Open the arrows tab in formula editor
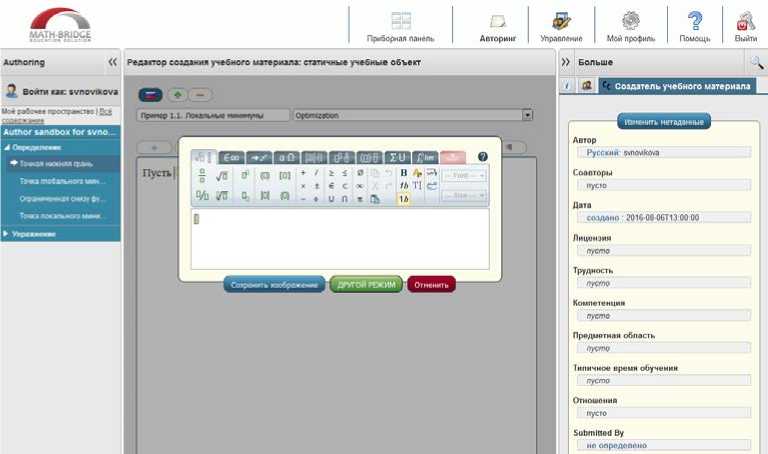Screen dimensions: 768x454 259,158
